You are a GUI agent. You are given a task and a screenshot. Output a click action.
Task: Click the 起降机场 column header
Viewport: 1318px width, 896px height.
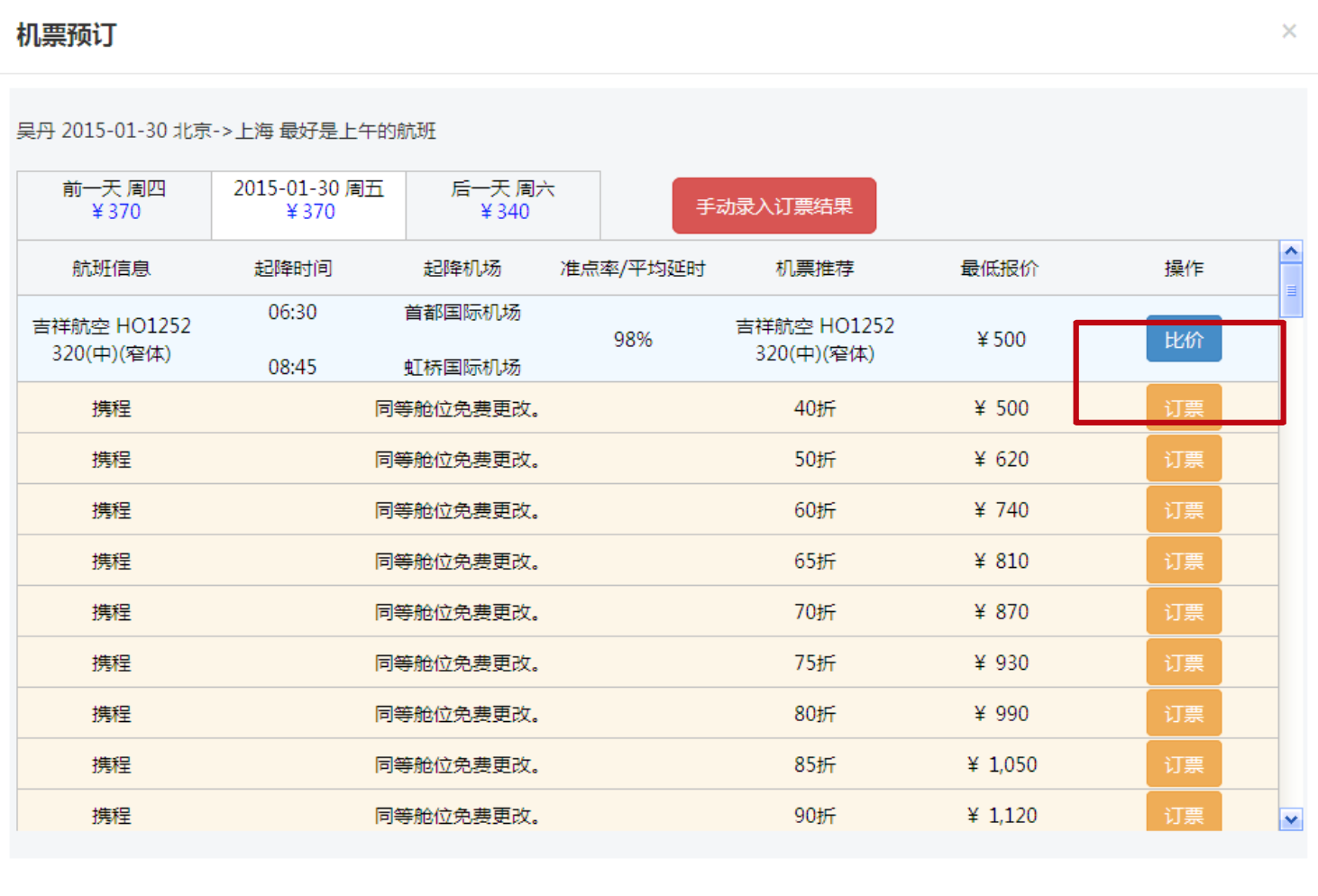462,269
